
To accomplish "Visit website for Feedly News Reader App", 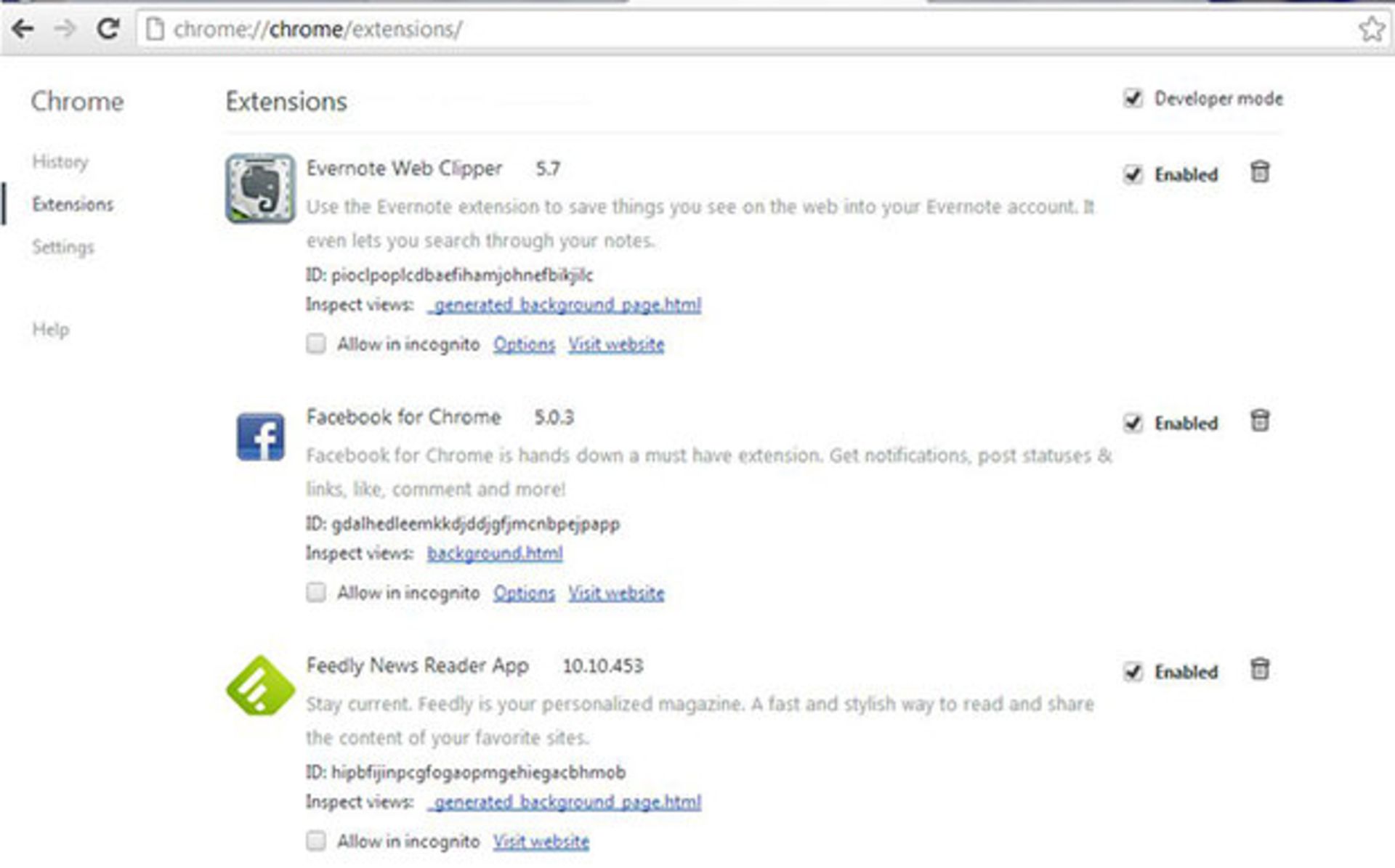I will [541, 841].
